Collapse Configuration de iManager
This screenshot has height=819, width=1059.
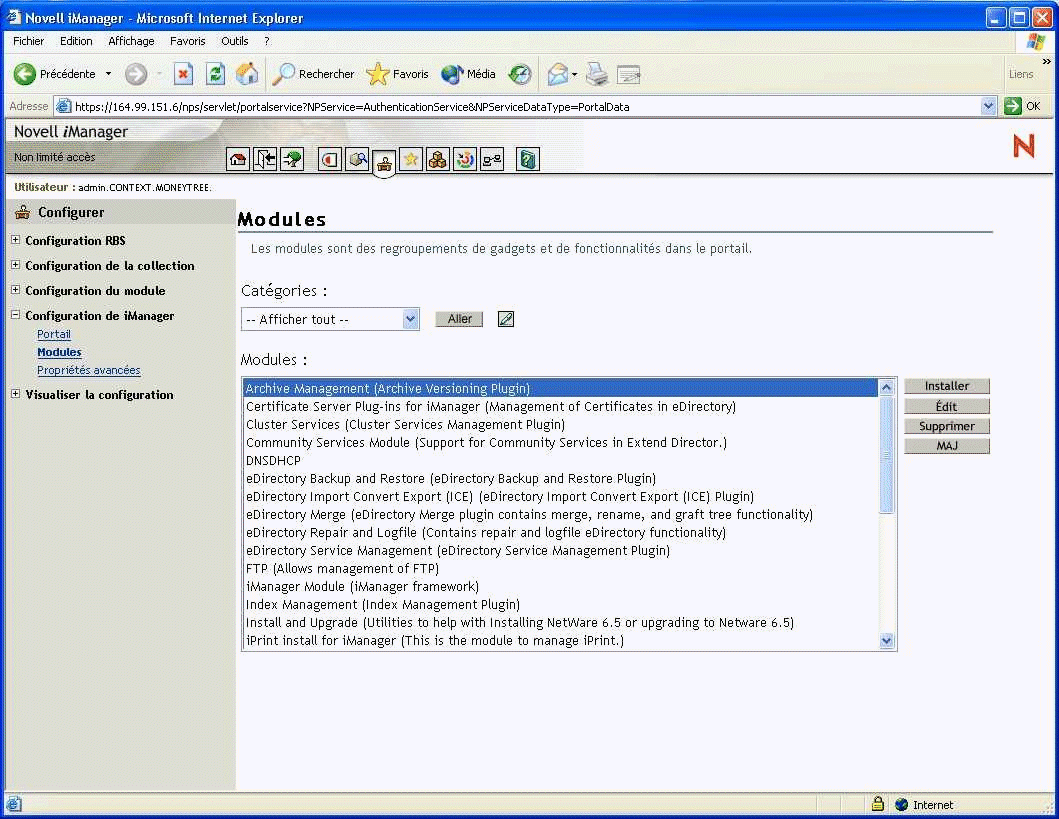tap(14, 316)
